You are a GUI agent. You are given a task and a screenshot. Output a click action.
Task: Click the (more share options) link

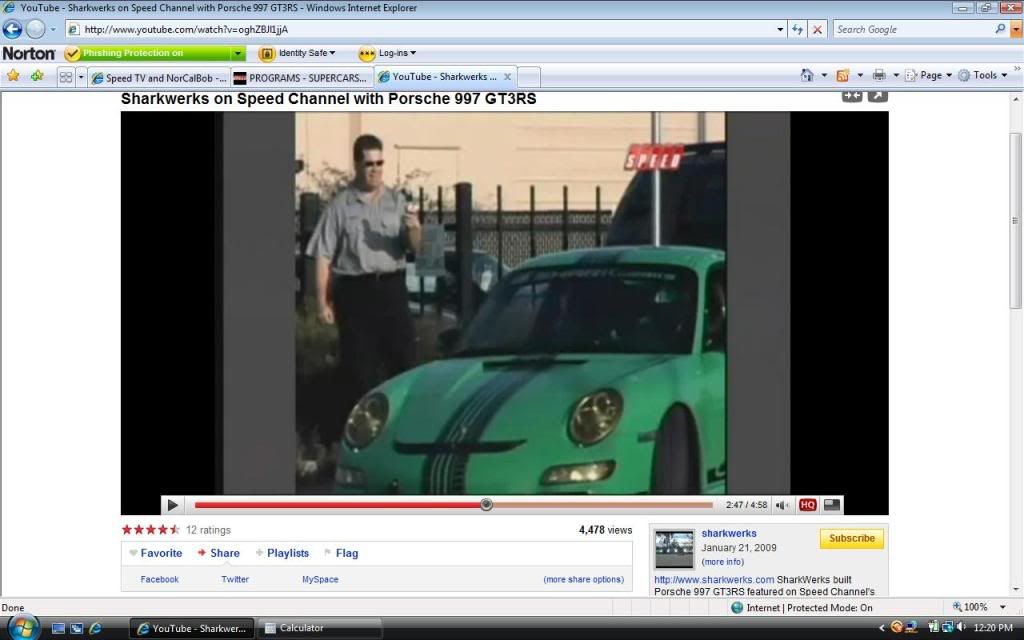tap(584, 579)
